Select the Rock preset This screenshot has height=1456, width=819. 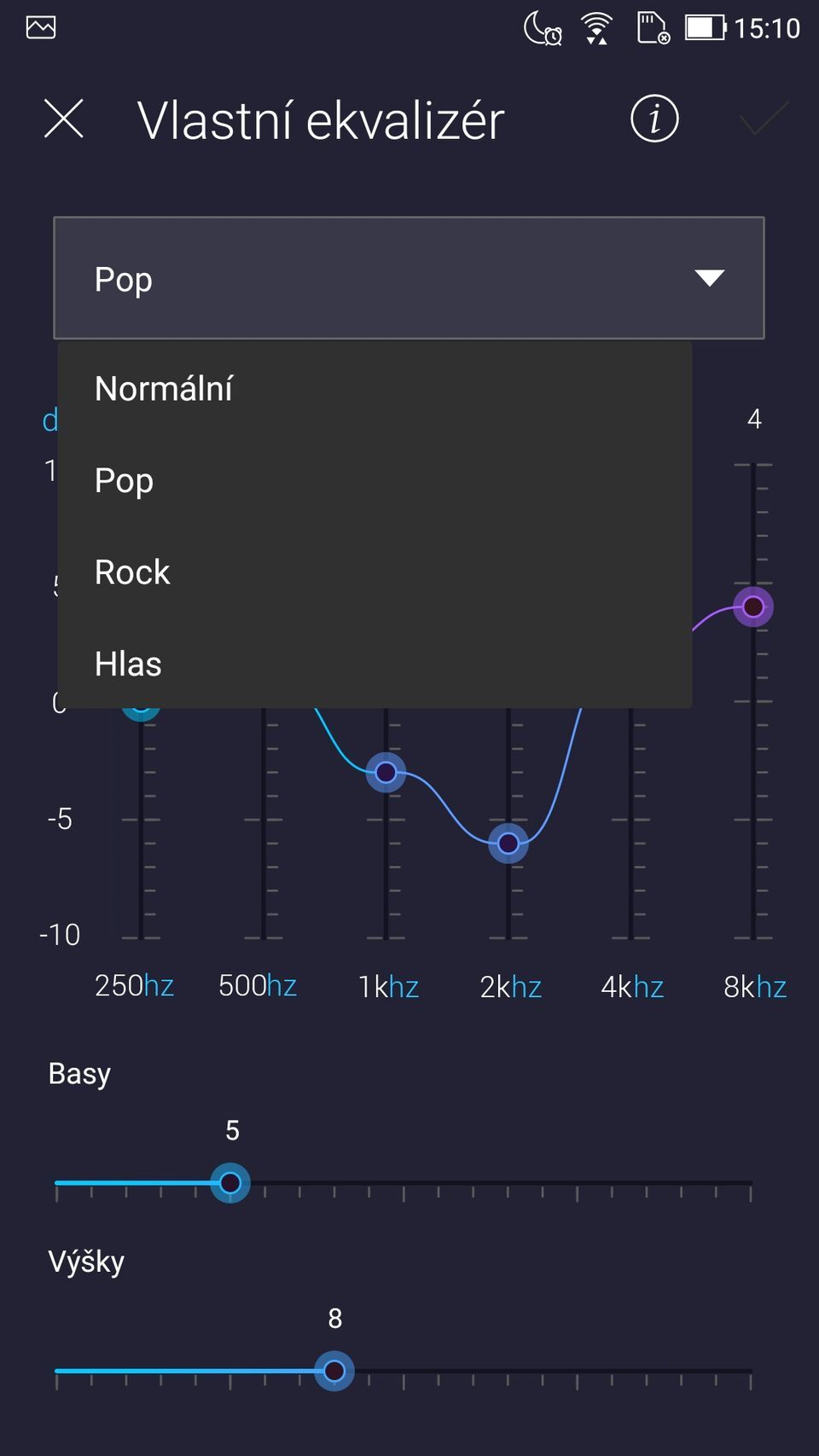[132, 572]
